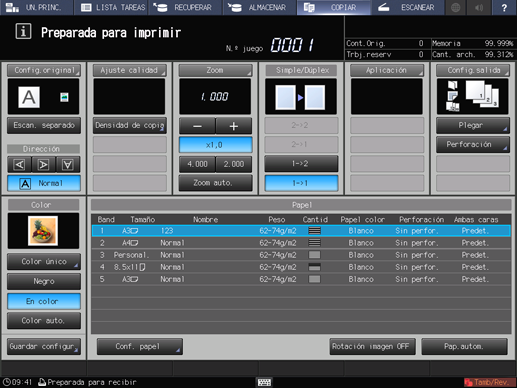Viewport: 517px width, 388px height.
Task: Open Plegar folding options
Action: click(x=473, y=125)
